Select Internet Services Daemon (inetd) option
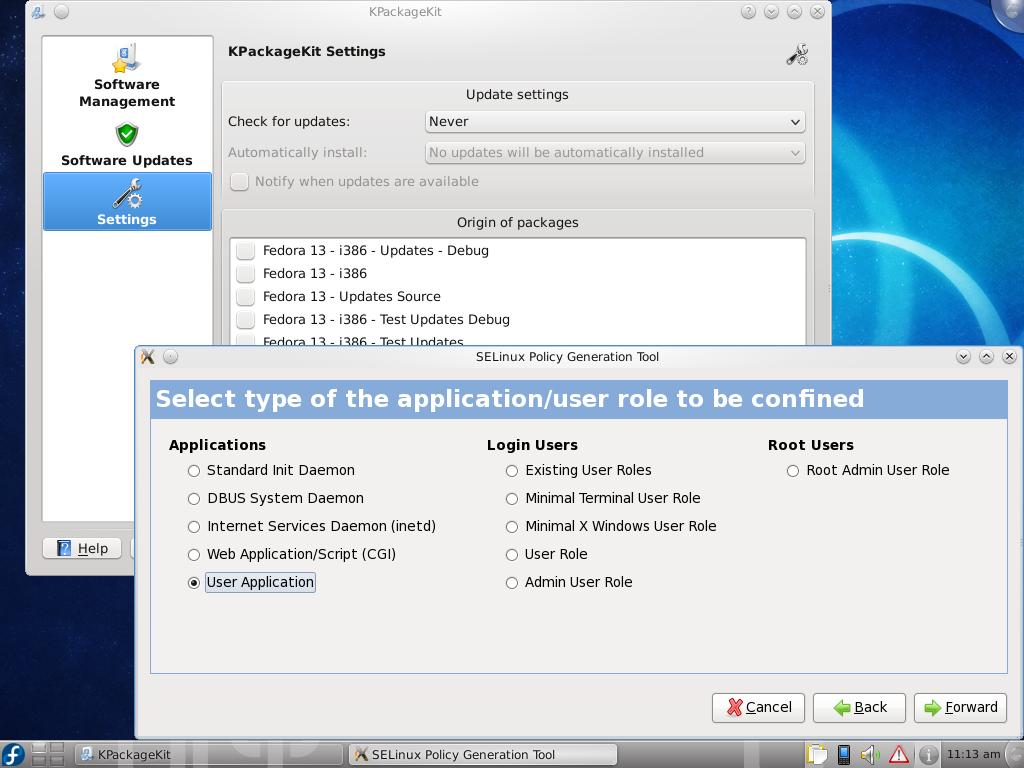Image resolution: width=1024 pixels, height=768 pixels. point(312,526)
